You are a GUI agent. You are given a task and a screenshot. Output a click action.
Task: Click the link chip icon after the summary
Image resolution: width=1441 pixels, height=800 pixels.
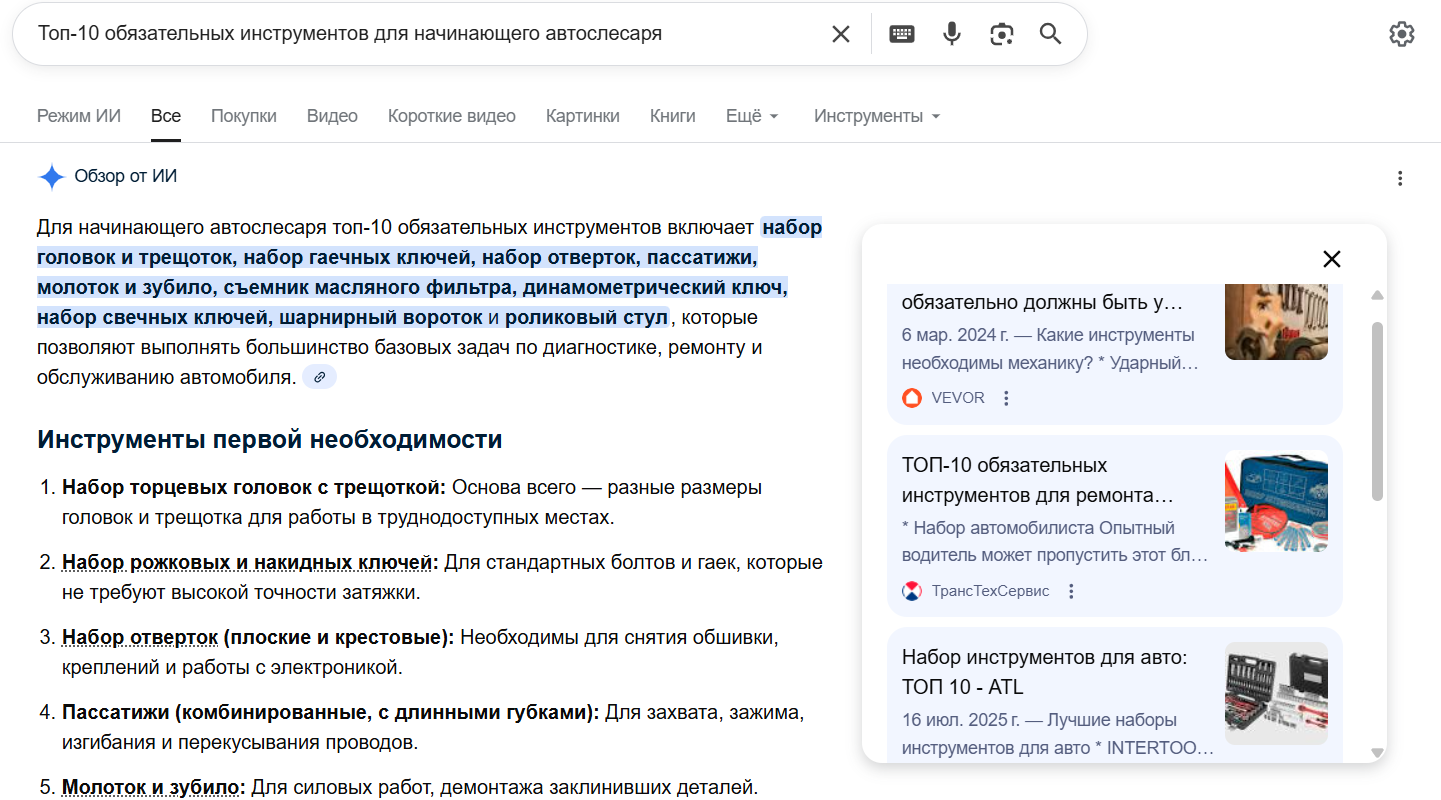[320, 377]
